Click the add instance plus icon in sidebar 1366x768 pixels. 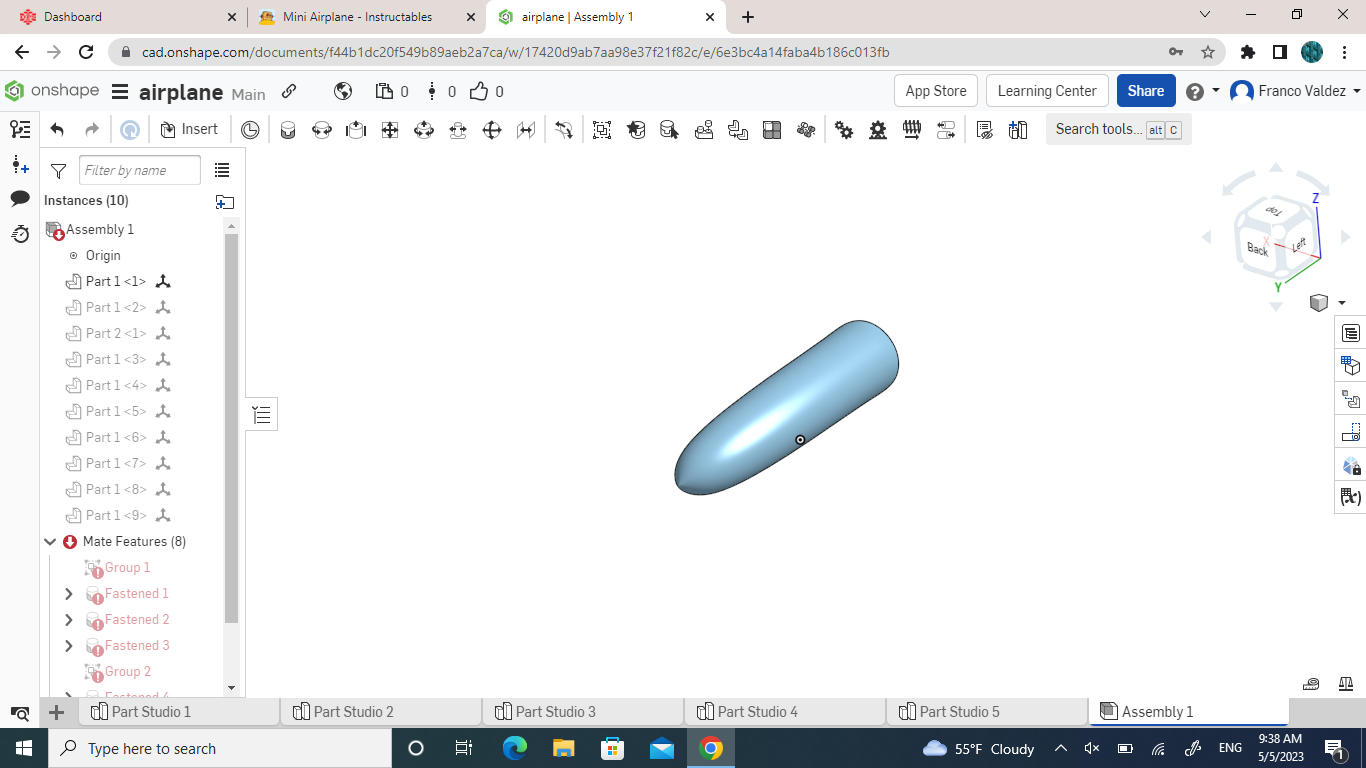tap(20, 164)
